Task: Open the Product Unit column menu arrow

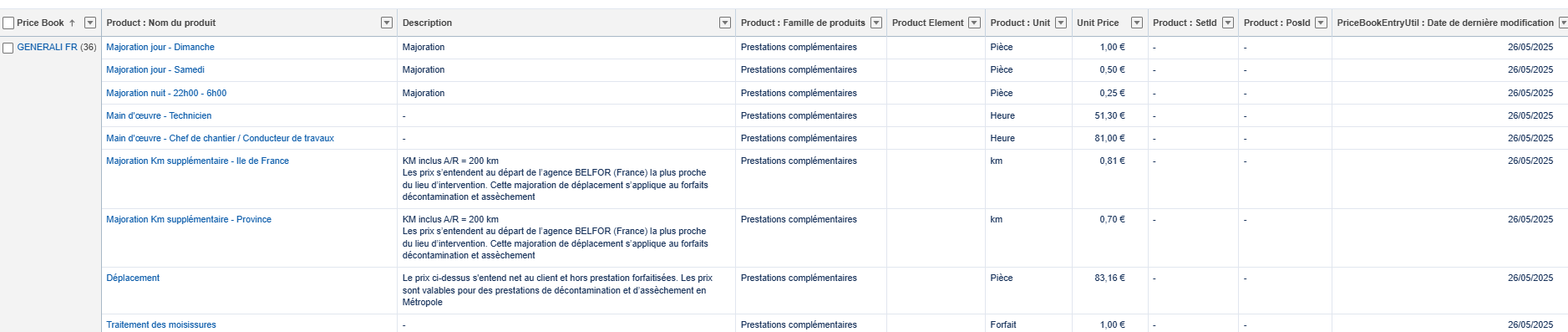Action: point(1061,23)
